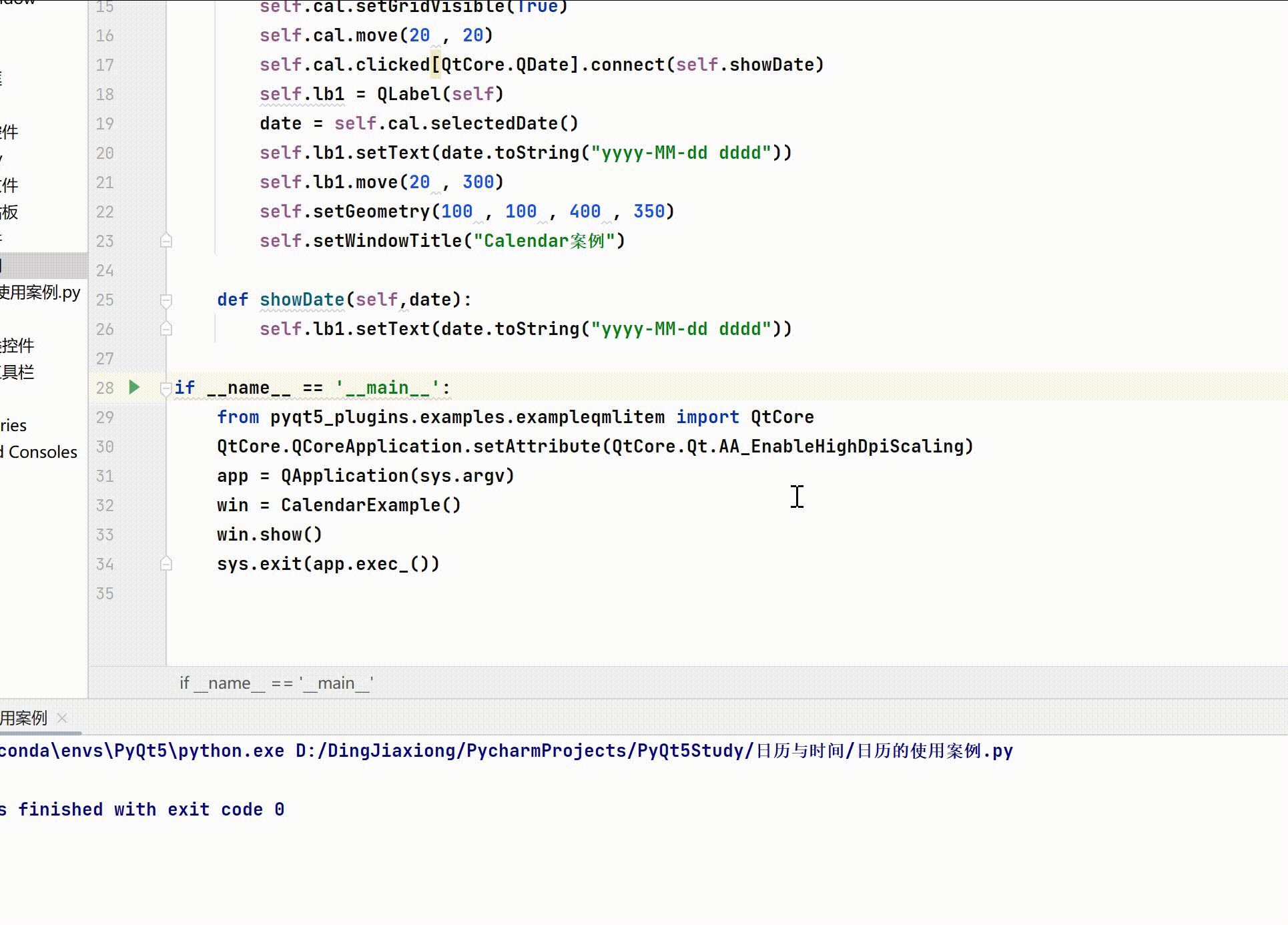This screenshot has height=925, width=1288.
Task: Open the project file ending in 使用案例.py
Action: pyautogui.click(x=40, y=292)
